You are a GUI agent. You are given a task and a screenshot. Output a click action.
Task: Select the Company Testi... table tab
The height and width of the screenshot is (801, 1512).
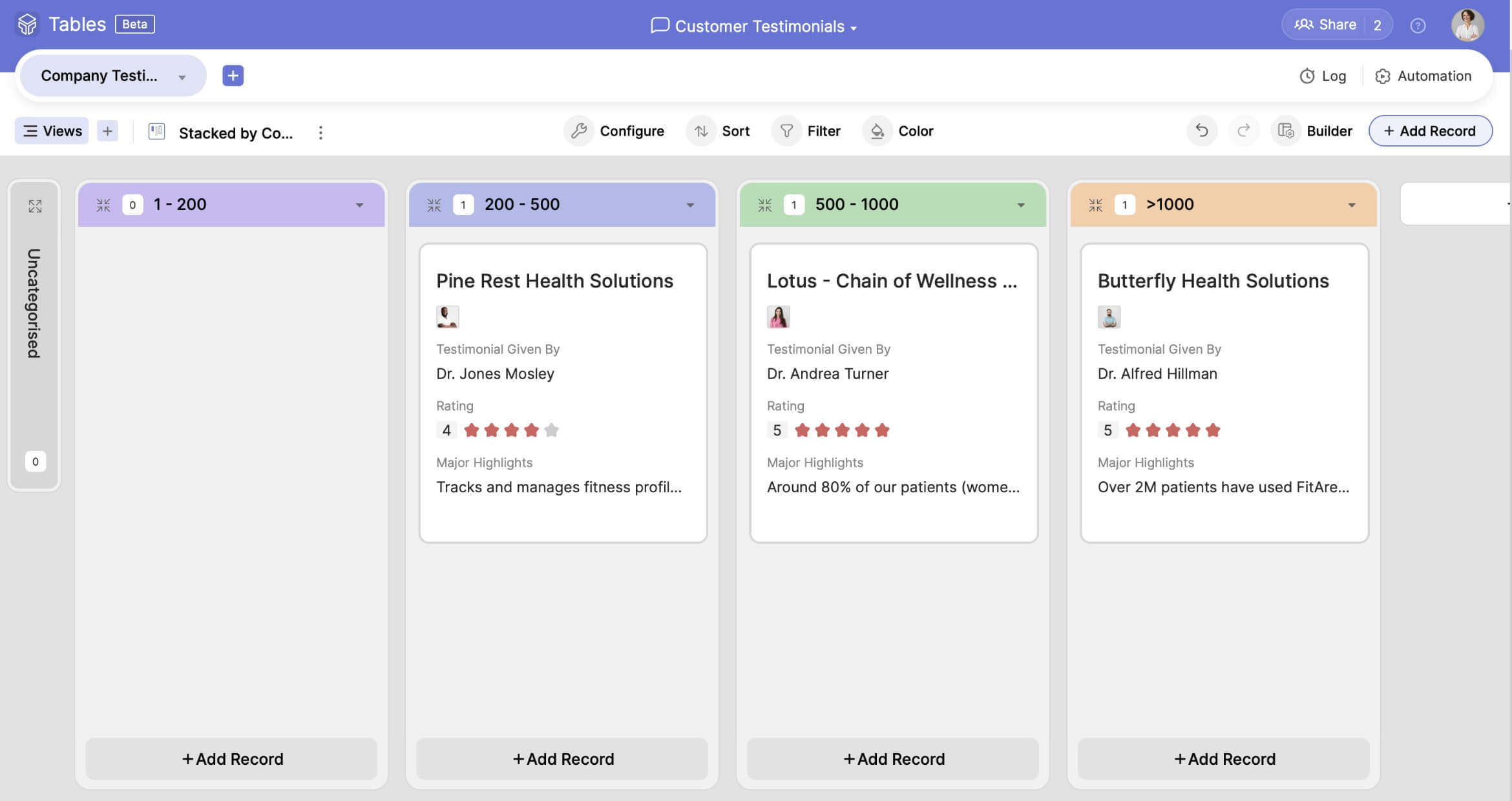tap(100, 76)
